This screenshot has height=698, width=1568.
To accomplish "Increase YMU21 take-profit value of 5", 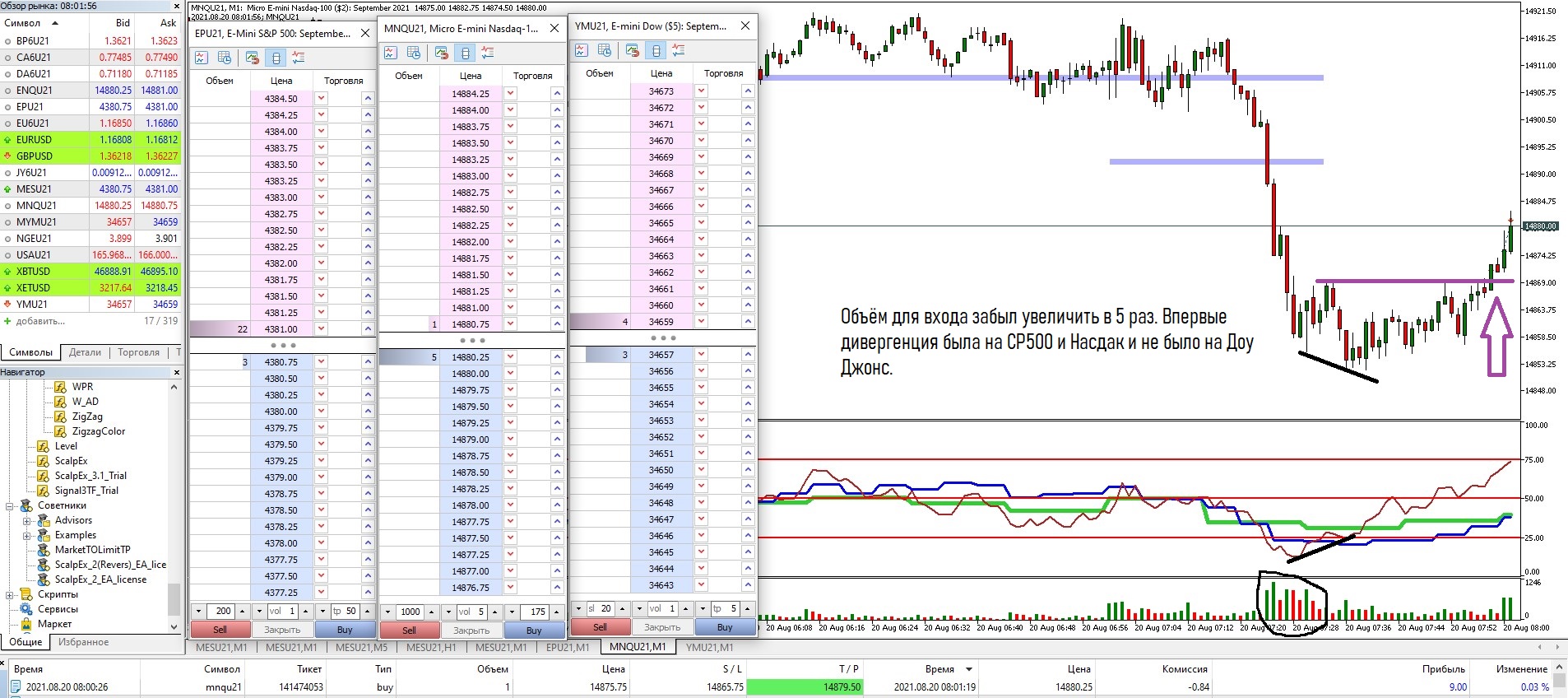I will [747, 609].
